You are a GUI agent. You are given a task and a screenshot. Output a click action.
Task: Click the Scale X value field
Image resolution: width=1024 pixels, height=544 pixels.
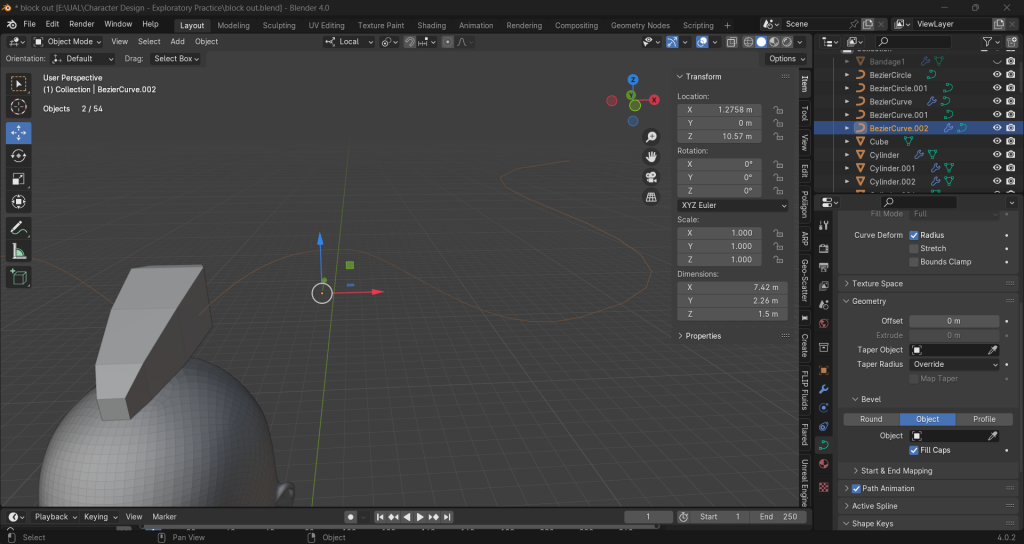pyautogui.click(x=719, y=233)
